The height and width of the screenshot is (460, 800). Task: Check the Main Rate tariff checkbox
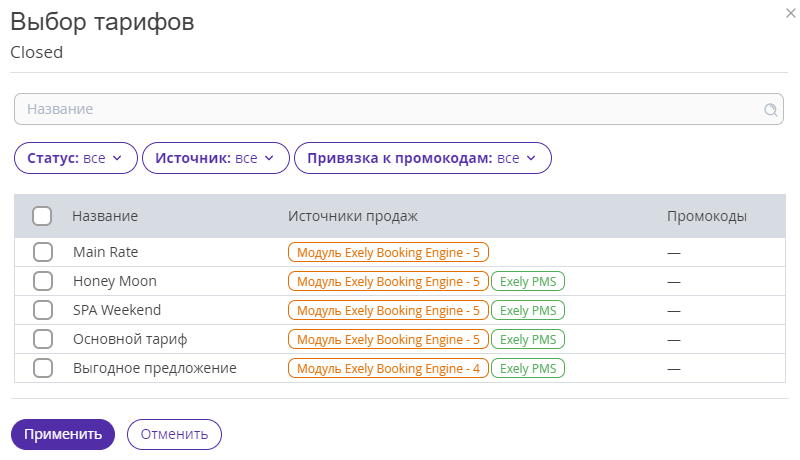[x=43, y=252]
